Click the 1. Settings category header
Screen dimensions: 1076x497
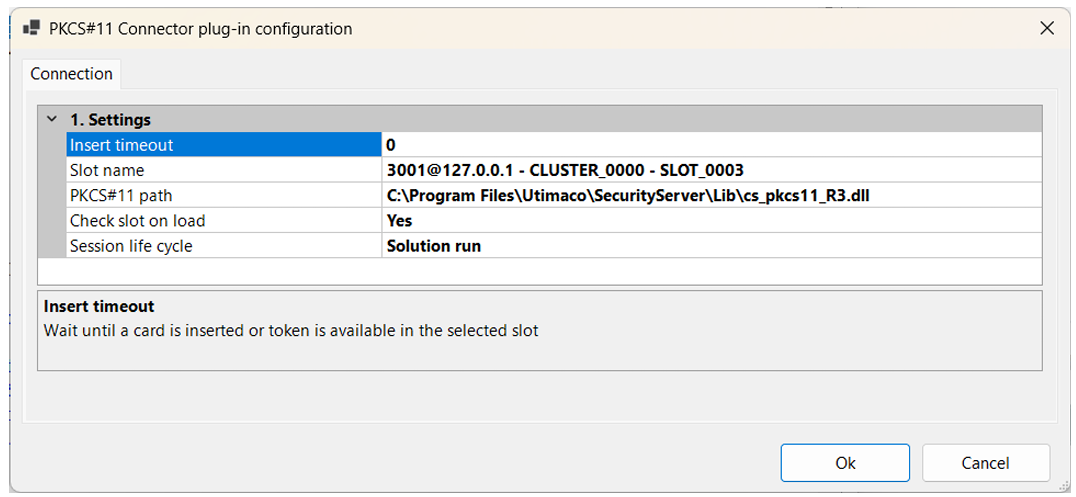click(110, 119)
